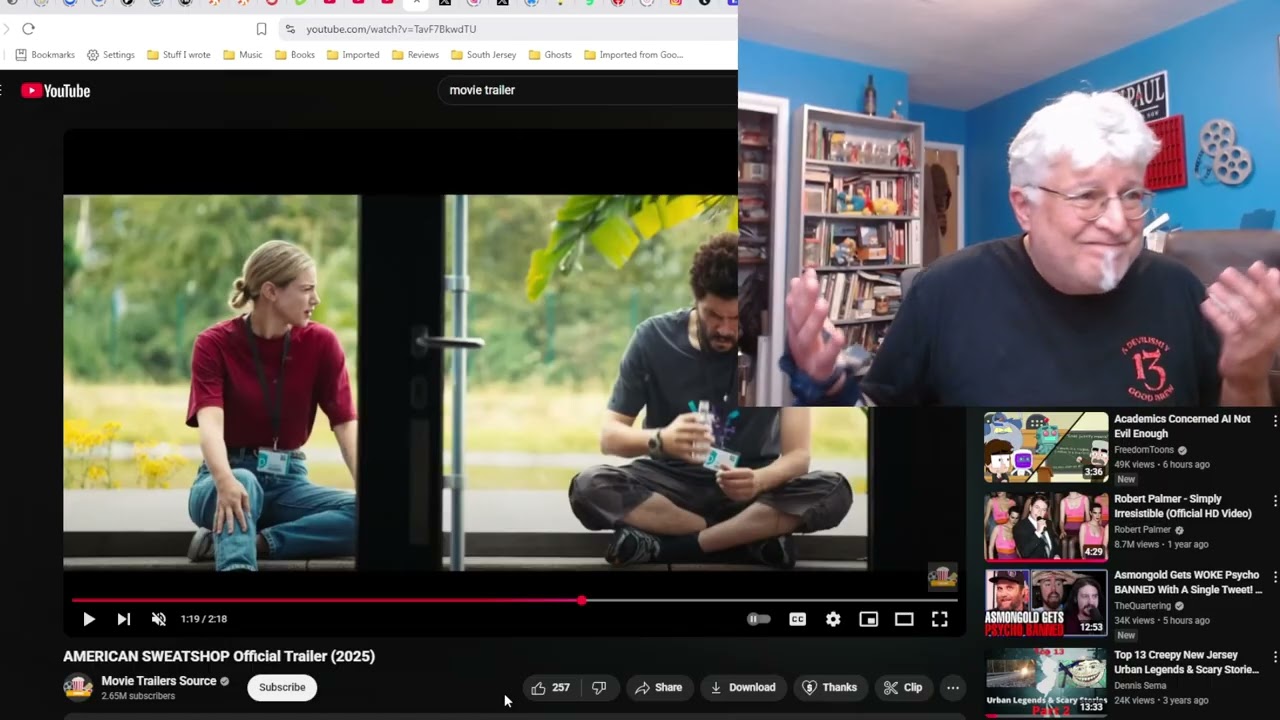This screenshot has width=1280, height=720.
Task: Open the Movie Trailers Source channel name link
Action: (159, 681)
